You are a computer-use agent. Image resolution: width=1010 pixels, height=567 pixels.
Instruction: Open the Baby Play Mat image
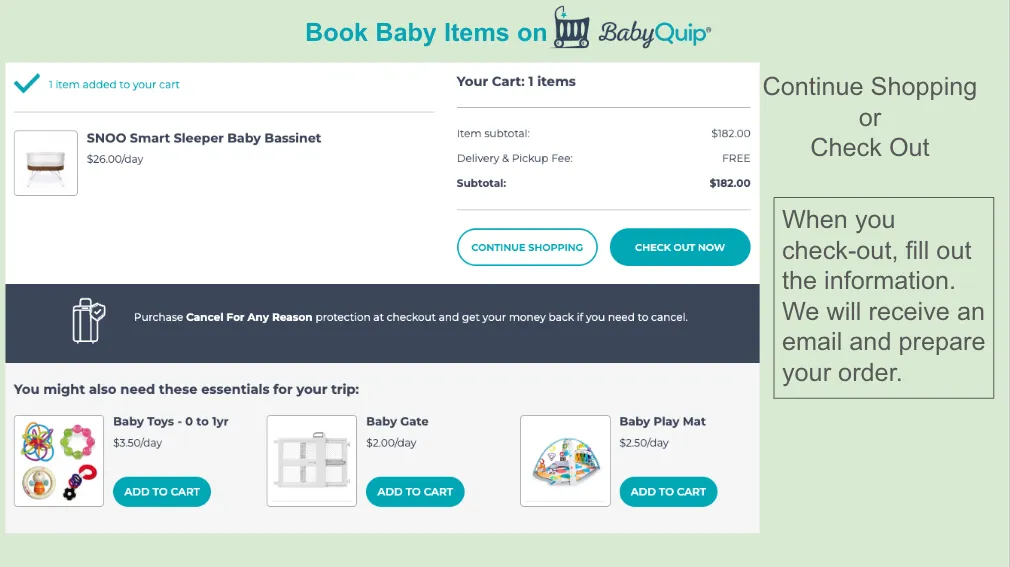coord(565,461)
